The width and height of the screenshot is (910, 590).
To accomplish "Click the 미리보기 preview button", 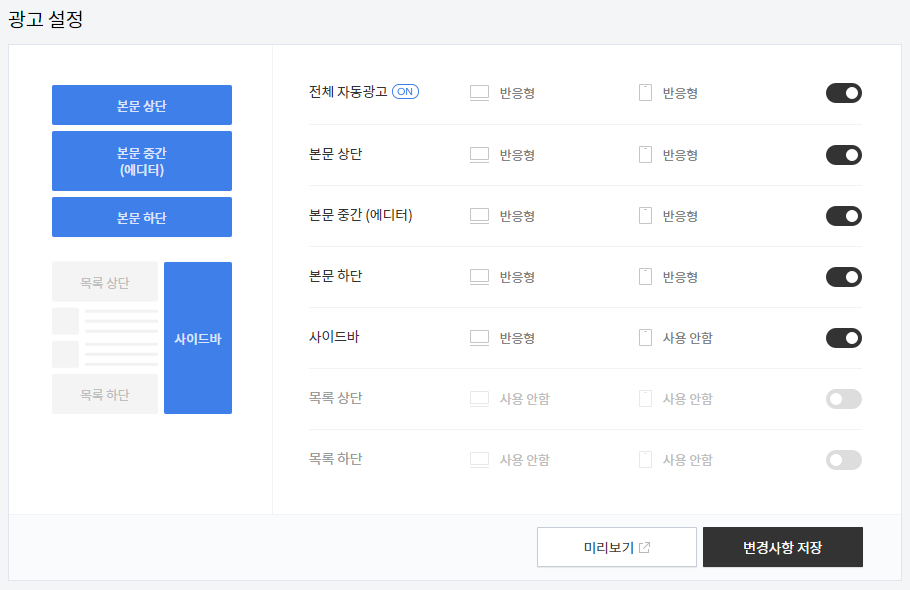I will (x=616, y=547).
